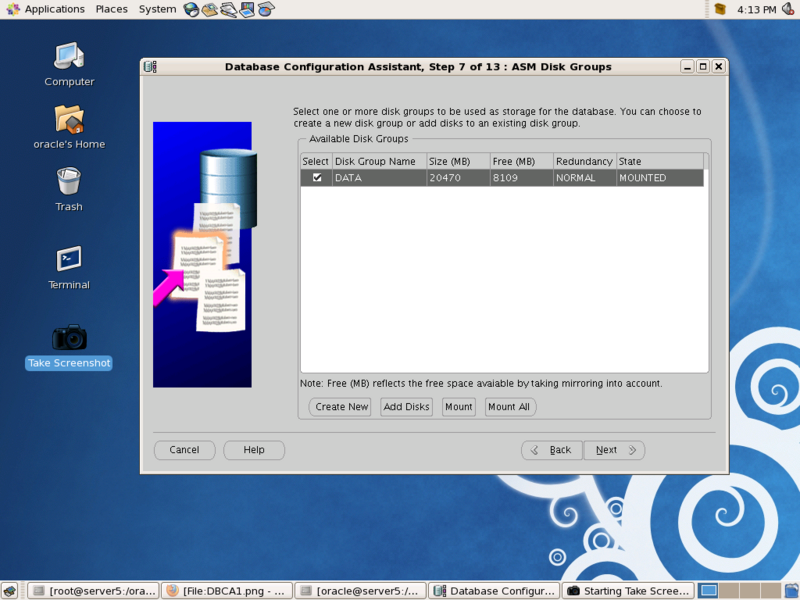The height and width of the screenshot is (600, 800).
Task: Click the package updates tray icon
Action: pyautogui.click(x=720, y=9)
